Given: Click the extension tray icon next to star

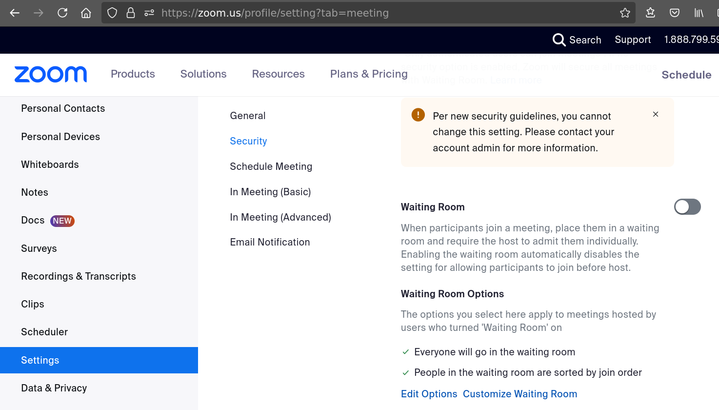Looking at the screenshot, I should tap(650, 13).
